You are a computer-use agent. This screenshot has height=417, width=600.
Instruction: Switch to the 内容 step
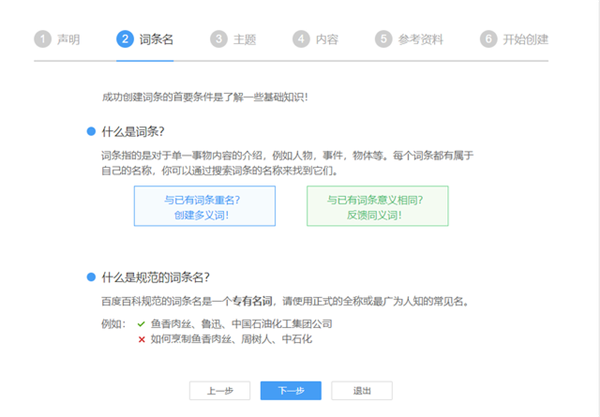pyautogui.click(x=315, y=39)
